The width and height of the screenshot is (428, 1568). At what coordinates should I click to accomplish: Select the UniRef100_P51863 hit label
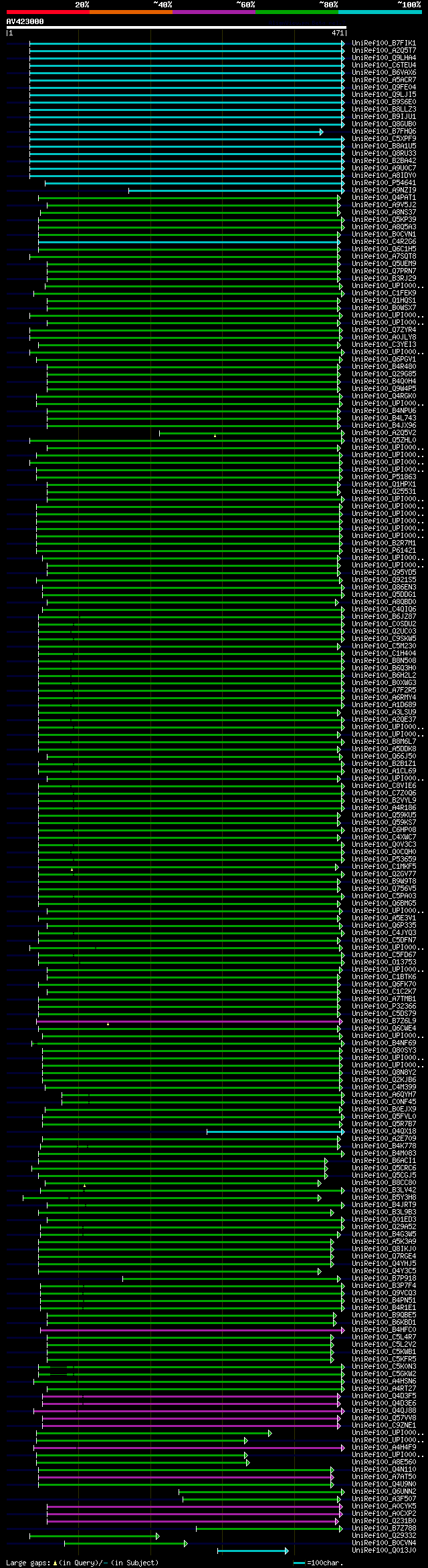384,477
